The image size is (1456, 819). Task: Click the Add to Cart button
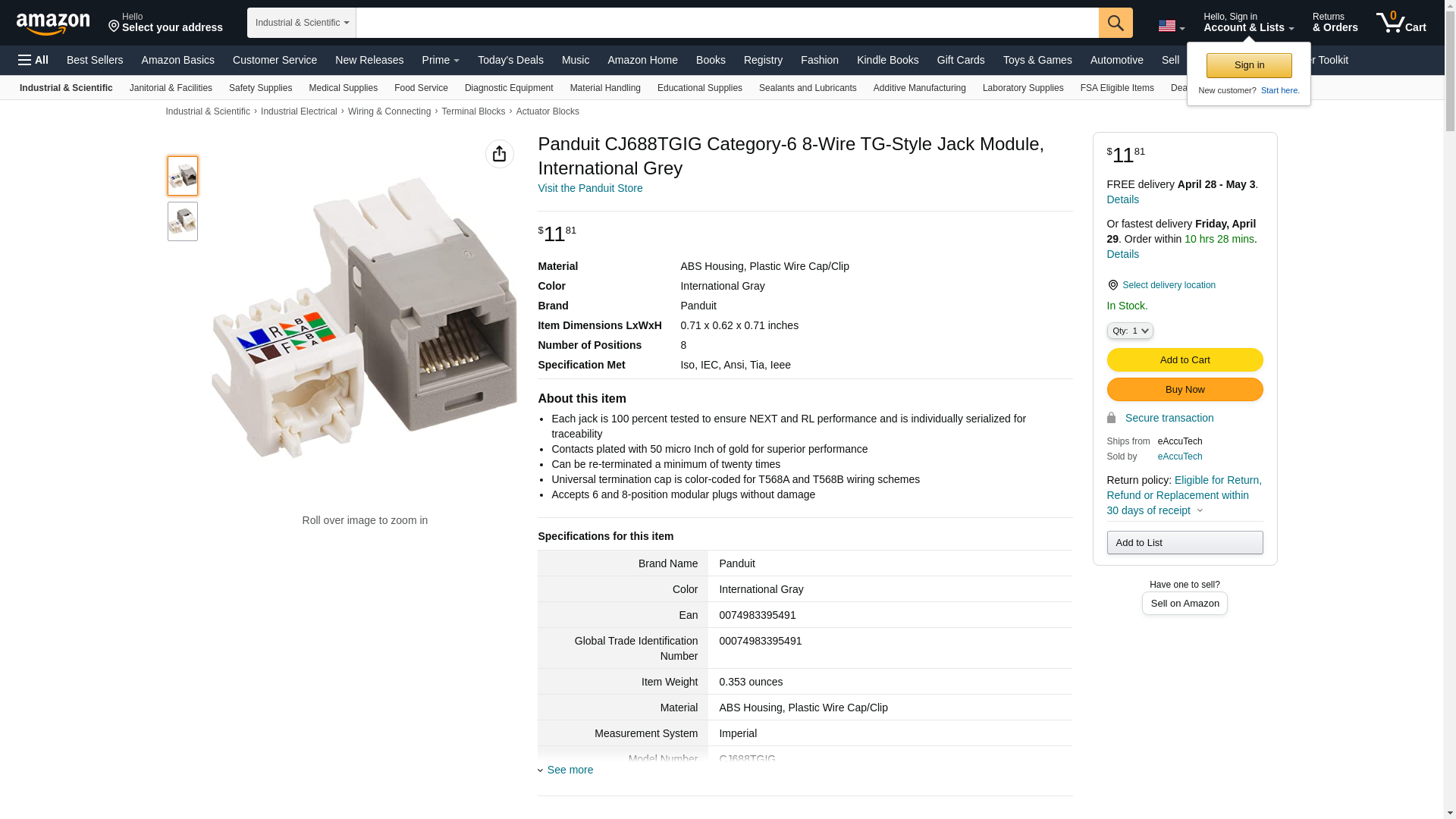point(1185,360)
